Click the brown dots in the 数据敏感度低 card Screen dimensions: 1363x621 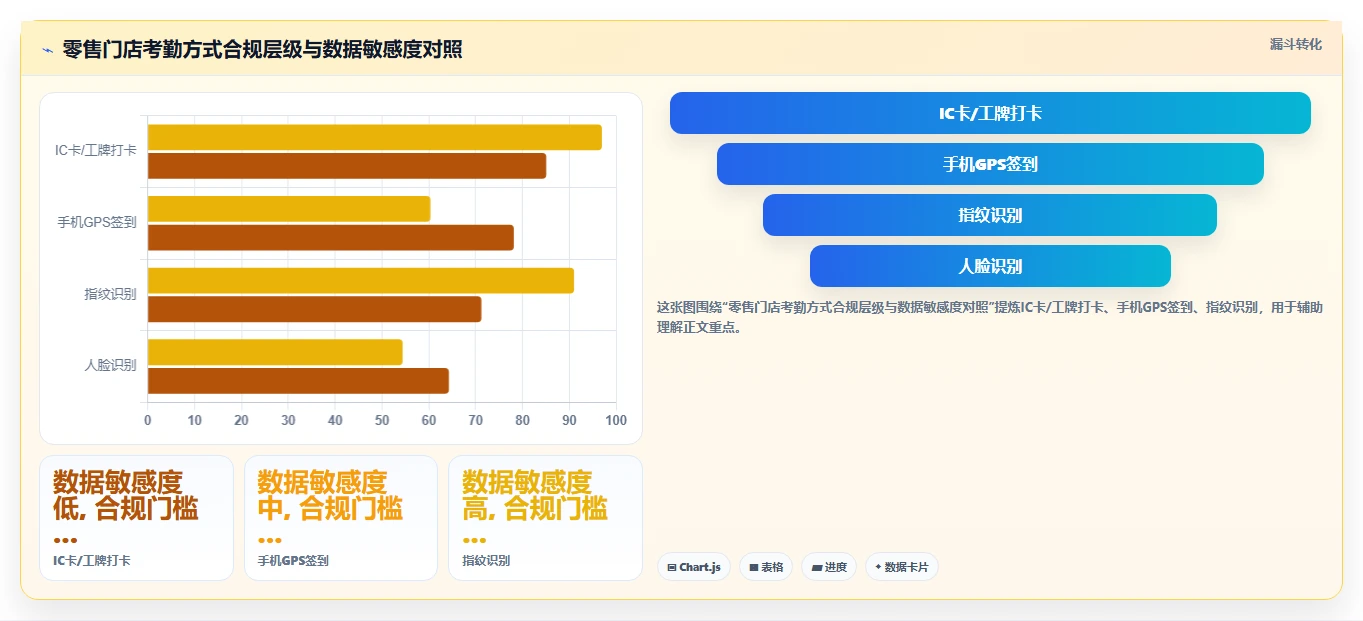pos(65,540)
